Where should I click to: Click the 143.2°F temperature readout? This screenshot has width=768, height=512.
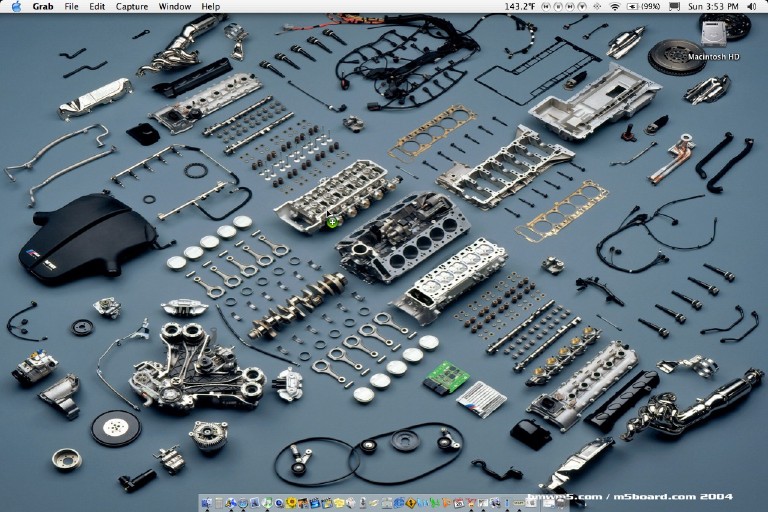point(520,6)
